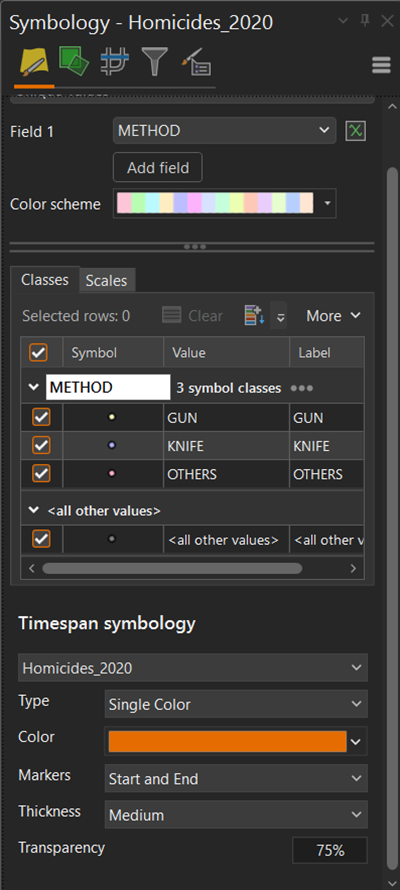Click the three dots after 3 symbol classes
Viewport: 400px width, 890px height.
click(301, 388)
